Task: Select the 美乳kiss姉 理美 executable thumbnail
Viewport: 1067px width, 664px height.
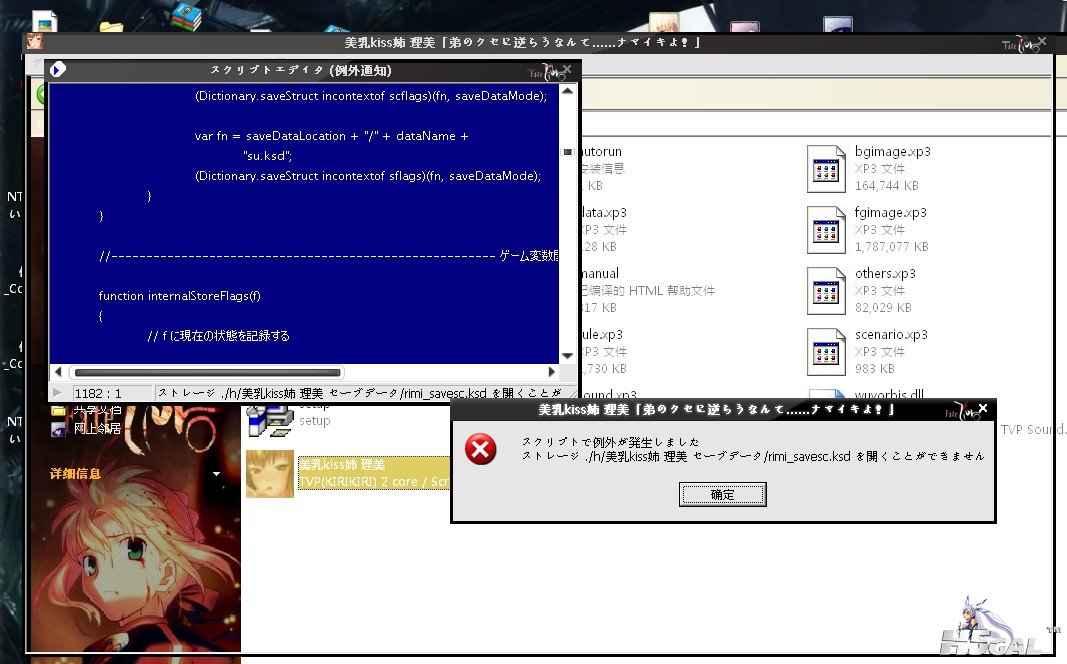Action: click(270, 473)
